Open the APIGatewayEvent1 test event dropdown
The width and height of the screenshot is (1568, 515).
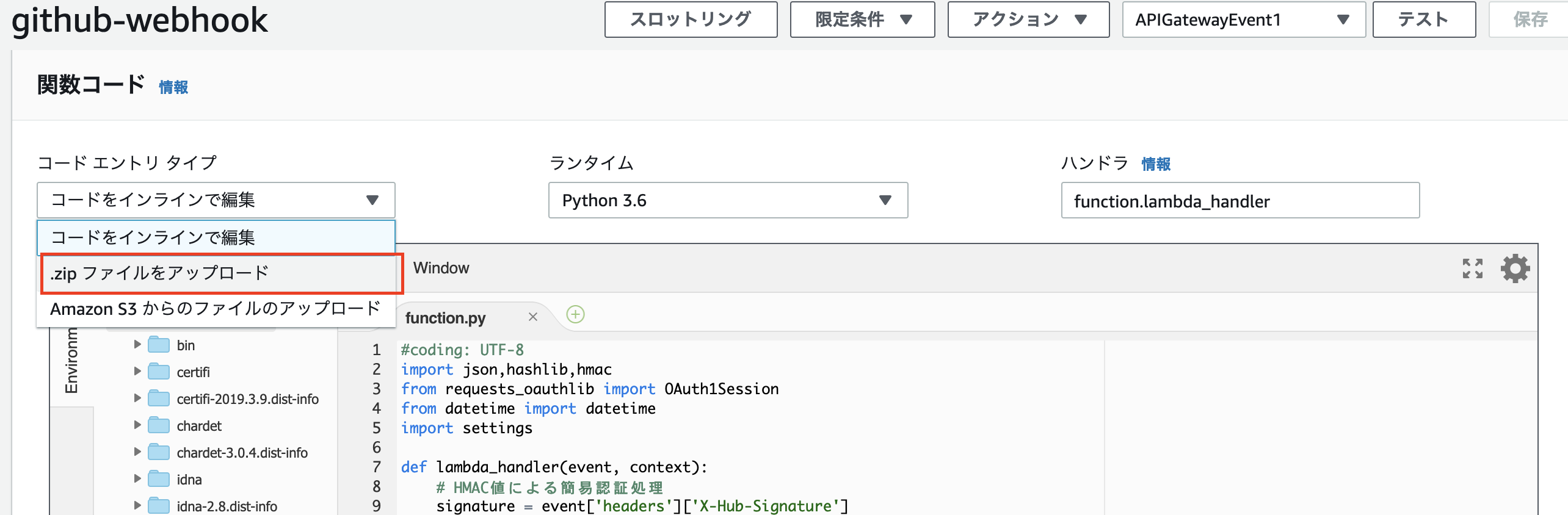1244,20
